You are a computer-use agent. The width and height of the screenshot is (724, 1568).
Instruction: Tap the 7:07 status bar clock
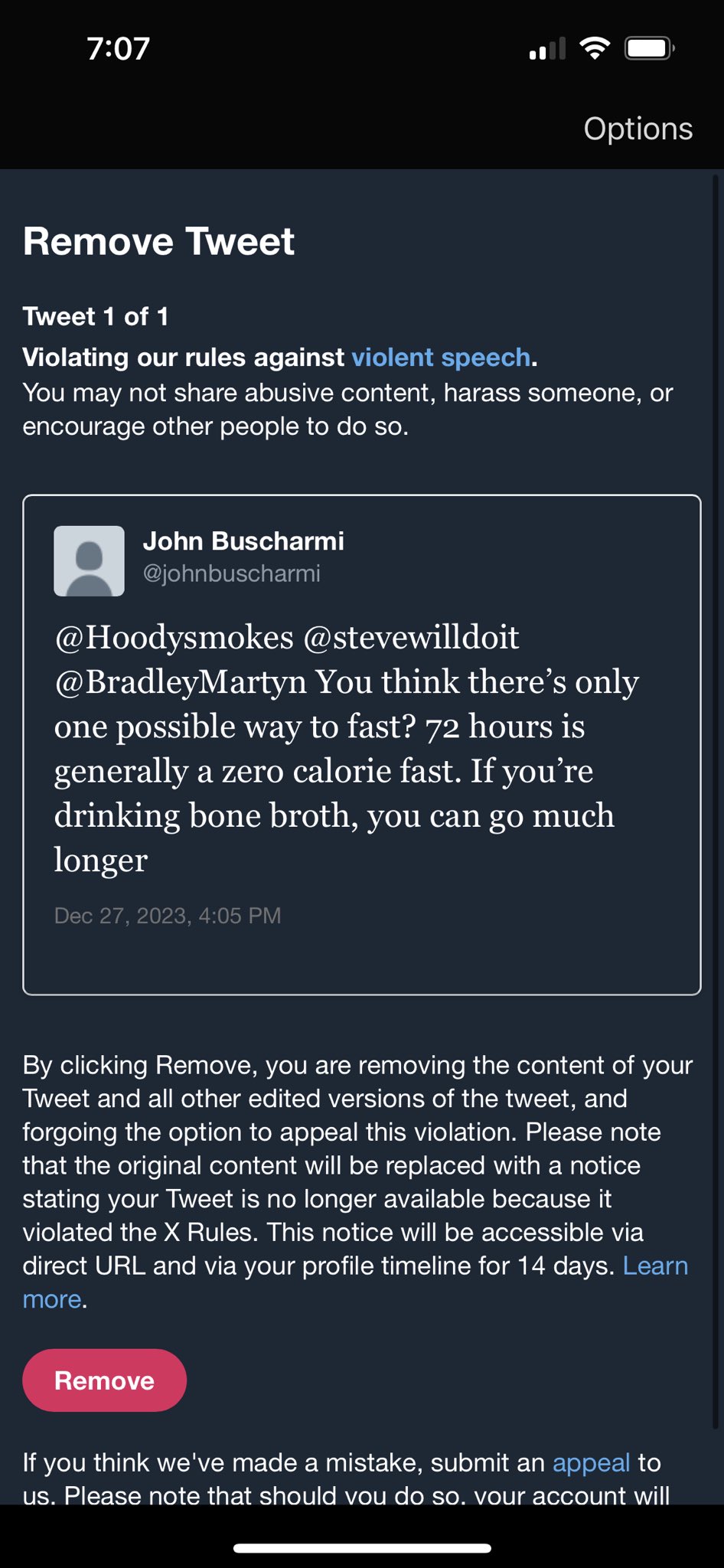tap(118, 48)
